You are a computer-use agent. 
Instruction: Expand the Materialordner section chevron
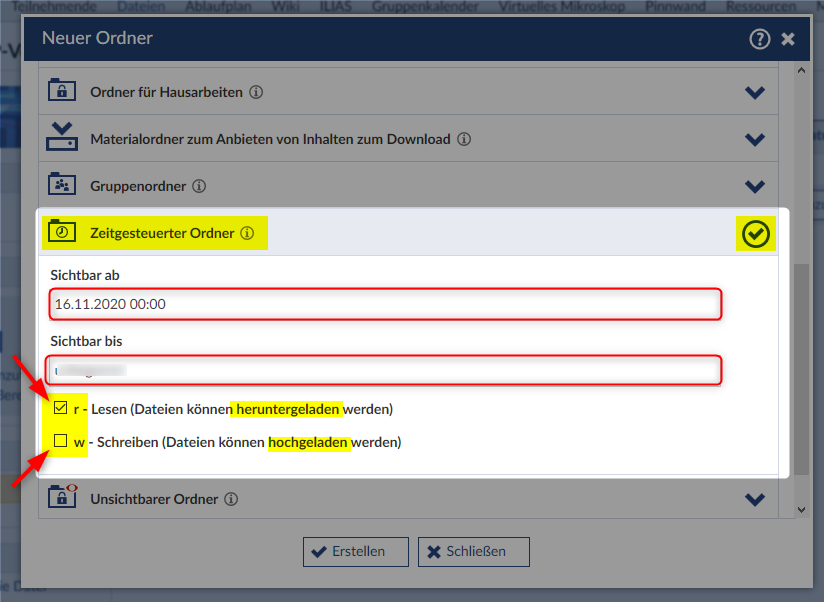pyautogui.click(x=755, y=139)
